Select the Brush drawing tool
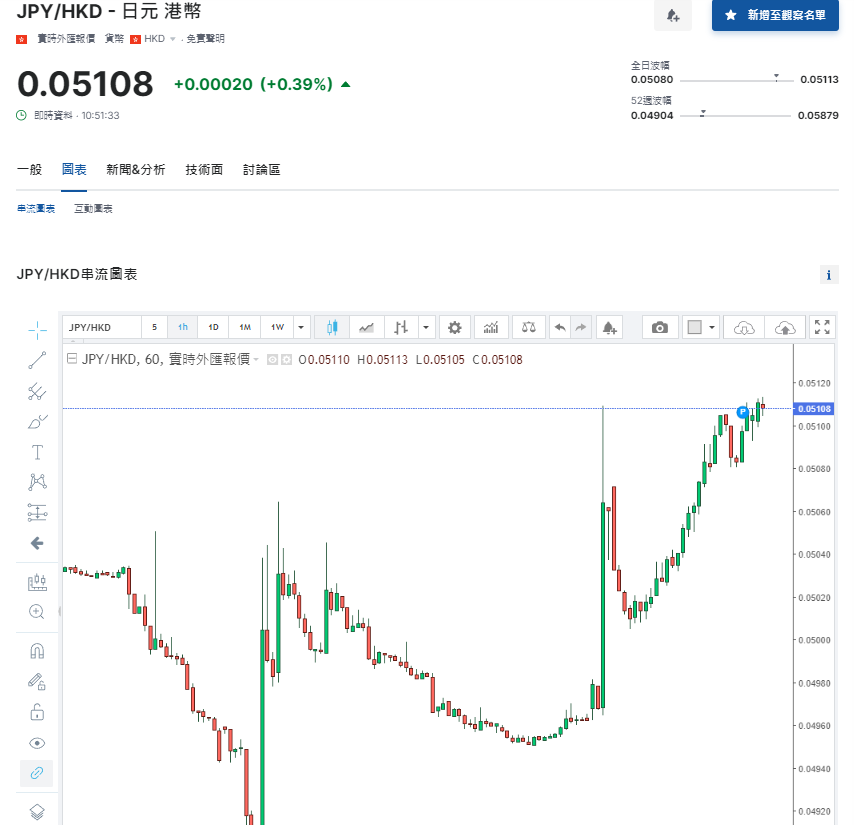854x825 pixels. (37, 421)
